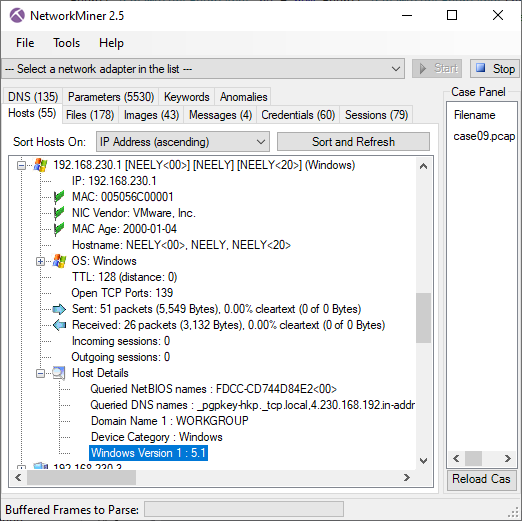Click the host tree scroll up arrow
This screenshot has height=521, width=522.
(x=423, y=166)
